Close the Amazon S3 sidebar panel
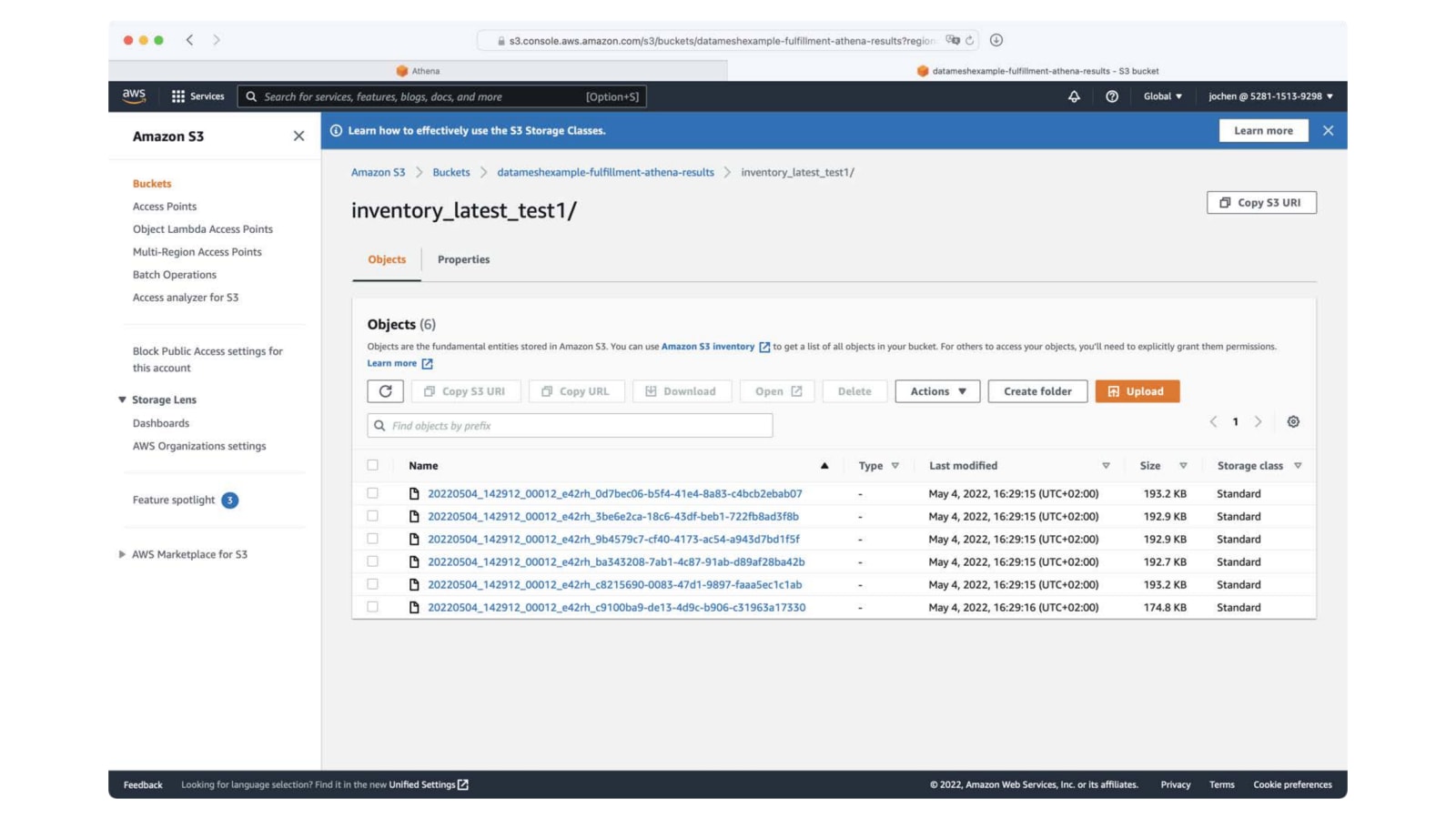Screen dimensions: 1456x819 click(x=298, y=136)
